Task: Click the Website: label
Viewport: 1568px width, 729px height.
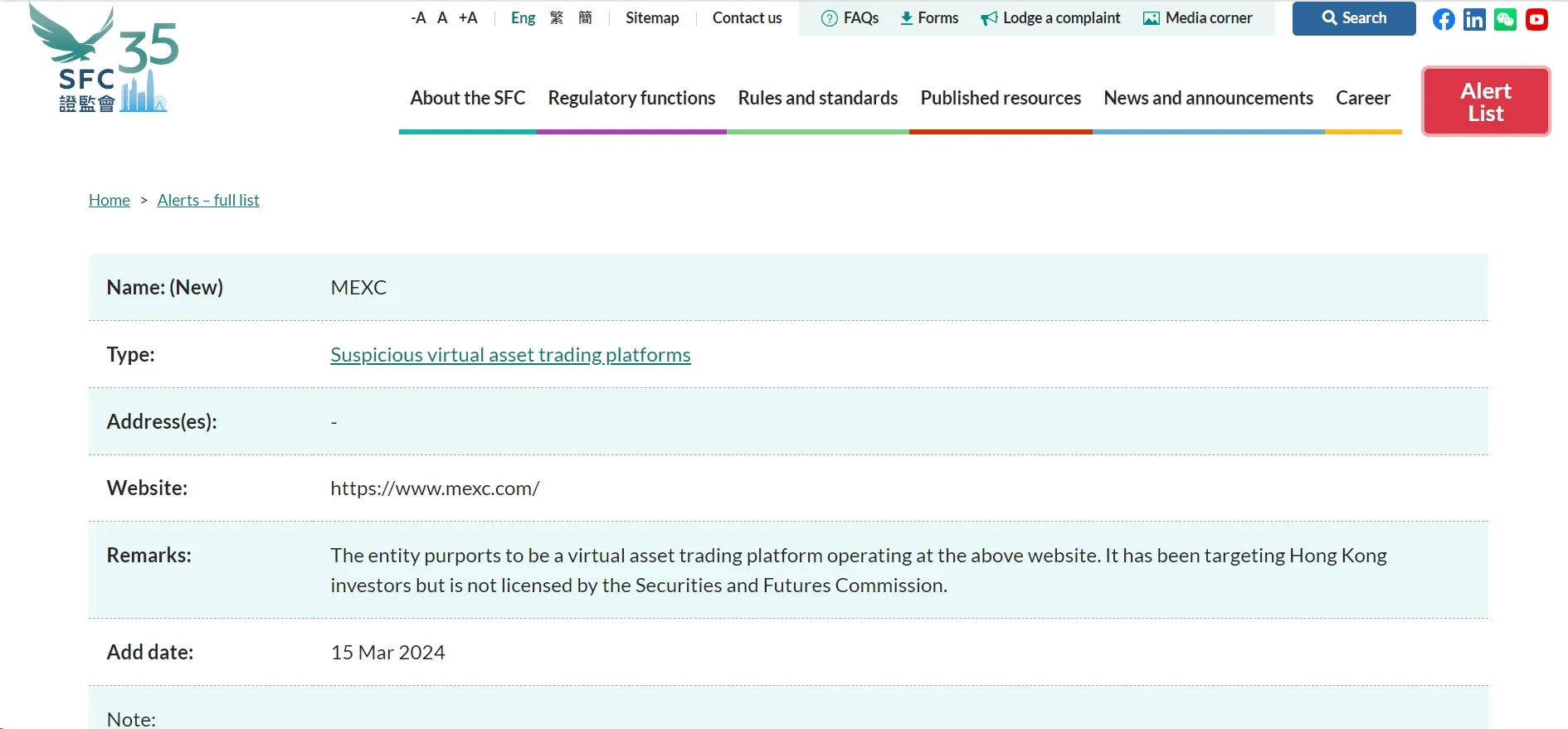Action: (x=147, y=488)
